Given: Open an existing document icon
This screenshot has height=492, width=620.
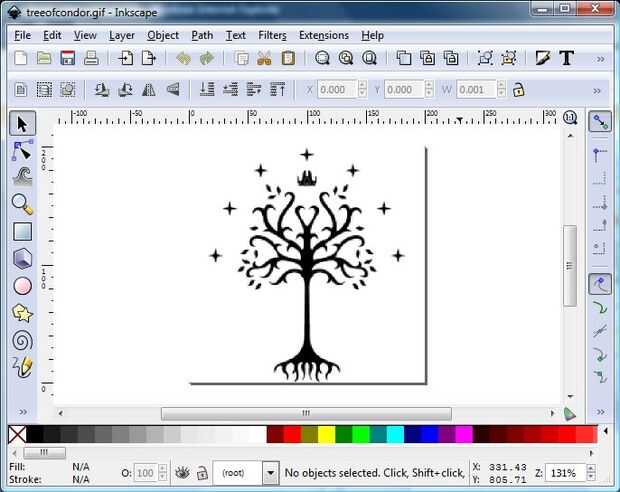Looking at the screenshot, I should [x=44, y=58].
